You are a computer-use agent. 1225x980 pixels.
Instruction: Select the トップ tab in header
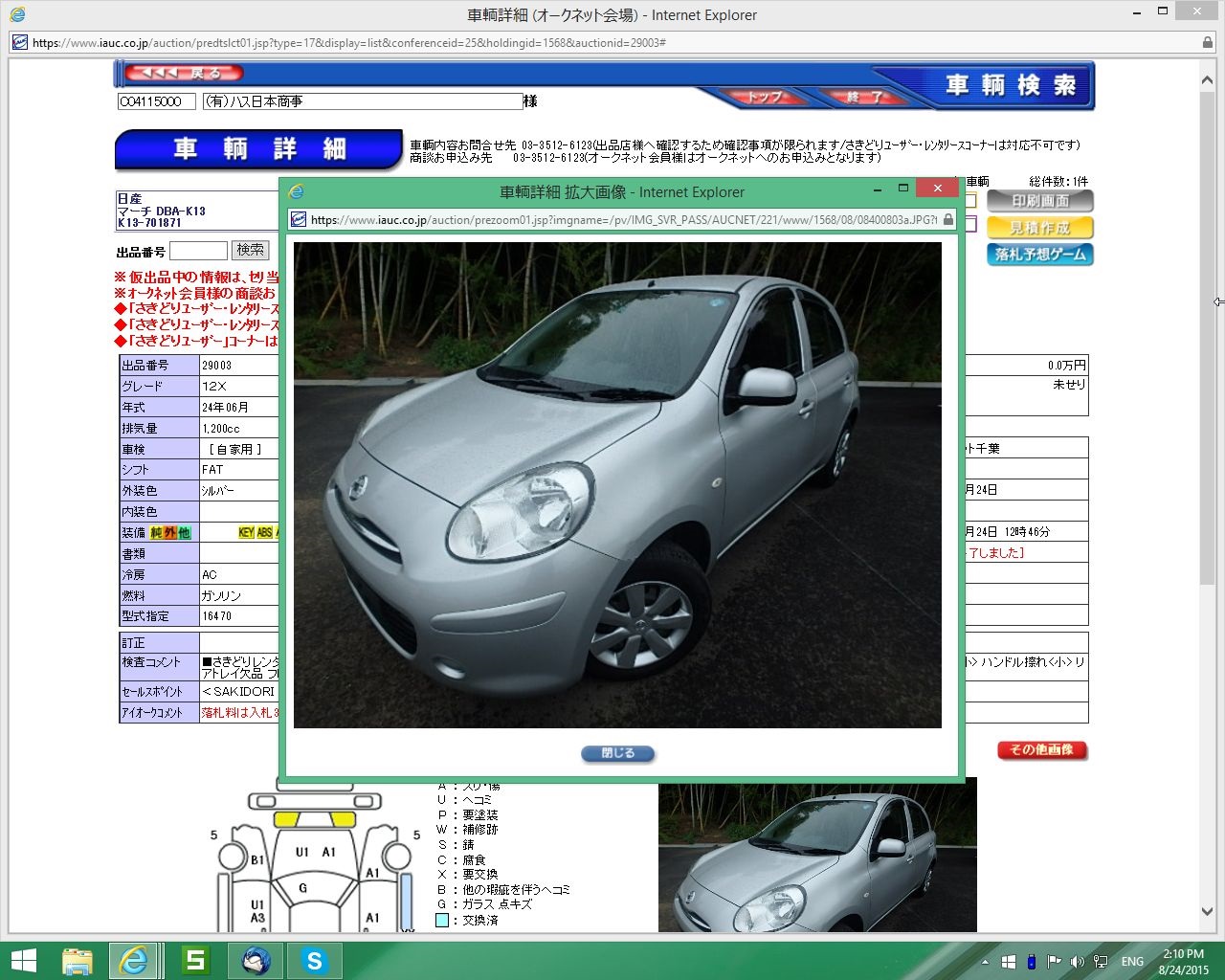(763, 97)
